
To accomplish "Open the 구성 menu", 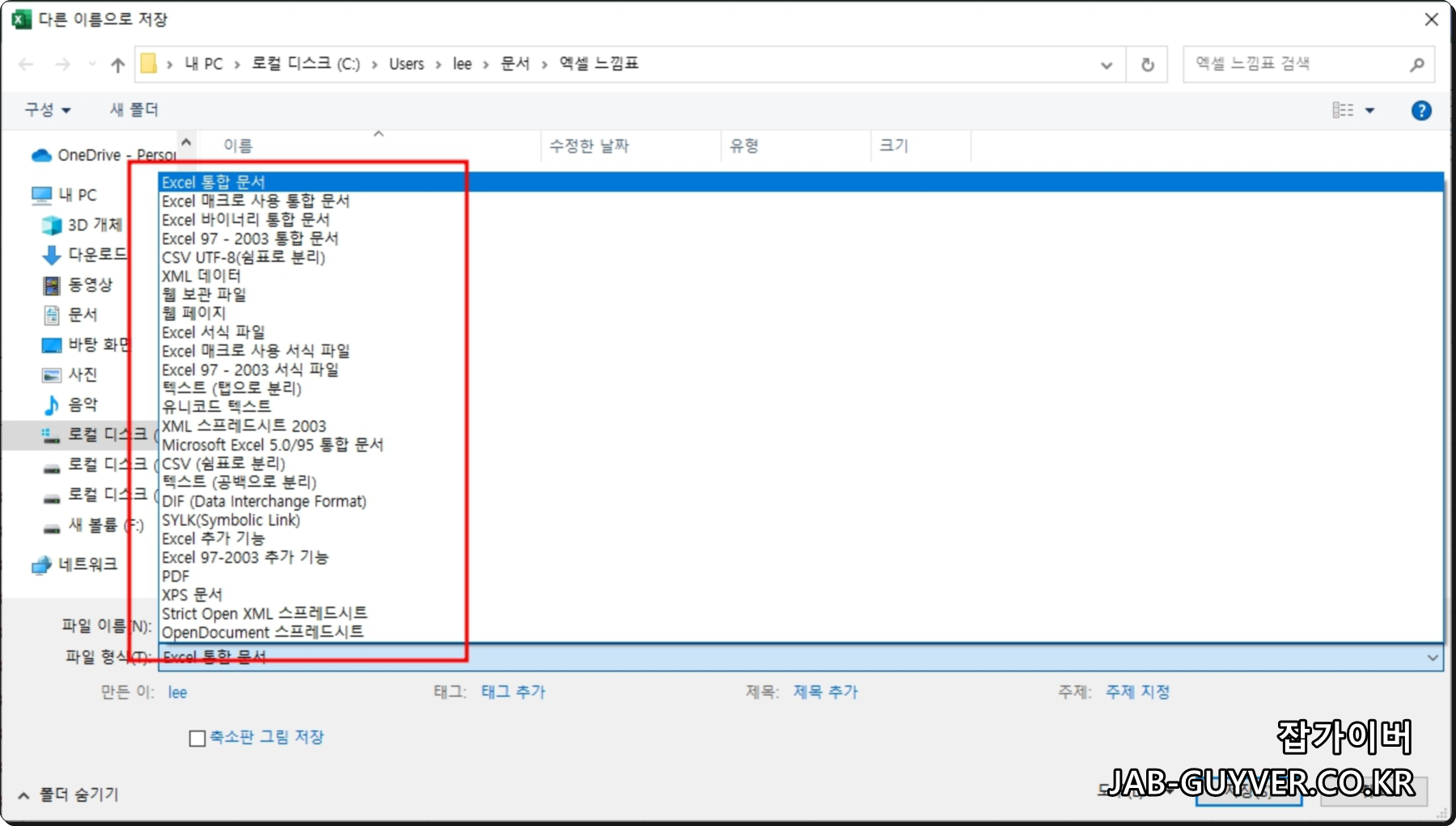I will pos(48,109).
